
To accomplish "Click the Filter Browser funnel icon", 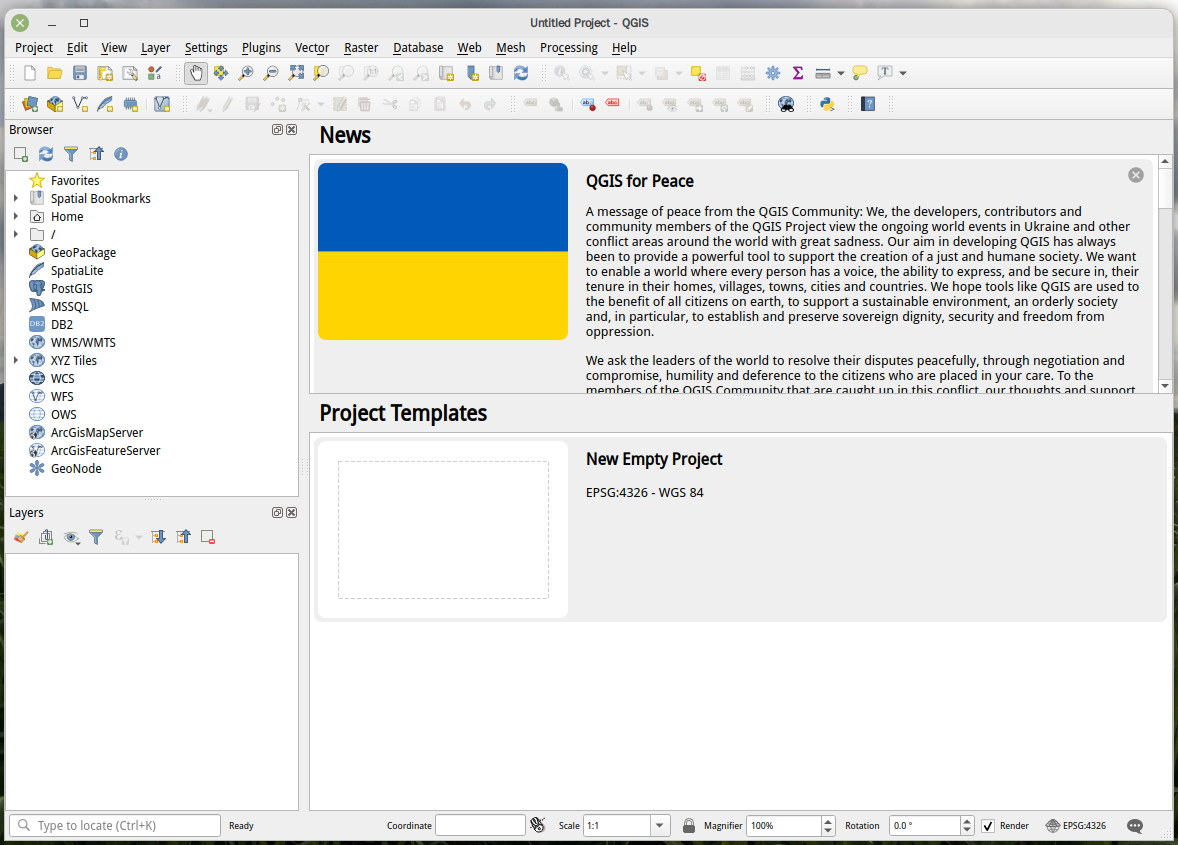I will 71,154.
